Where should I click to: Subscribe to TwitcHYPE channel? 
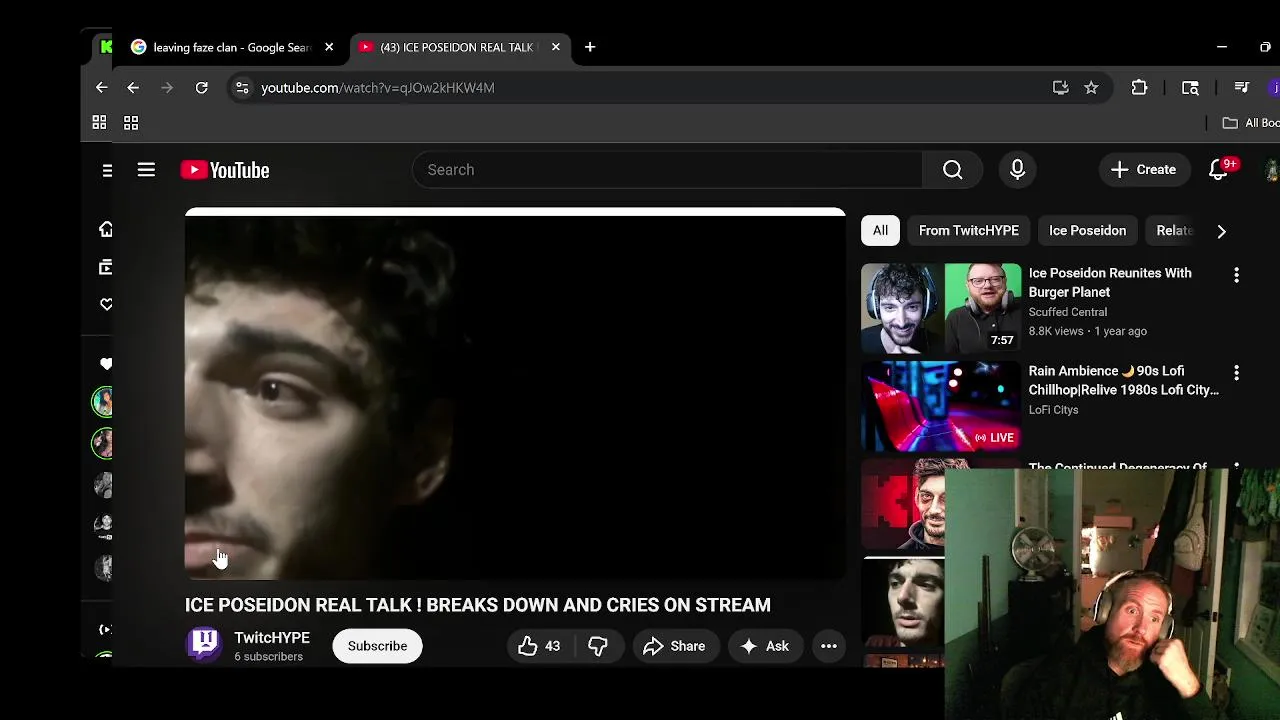377,646
